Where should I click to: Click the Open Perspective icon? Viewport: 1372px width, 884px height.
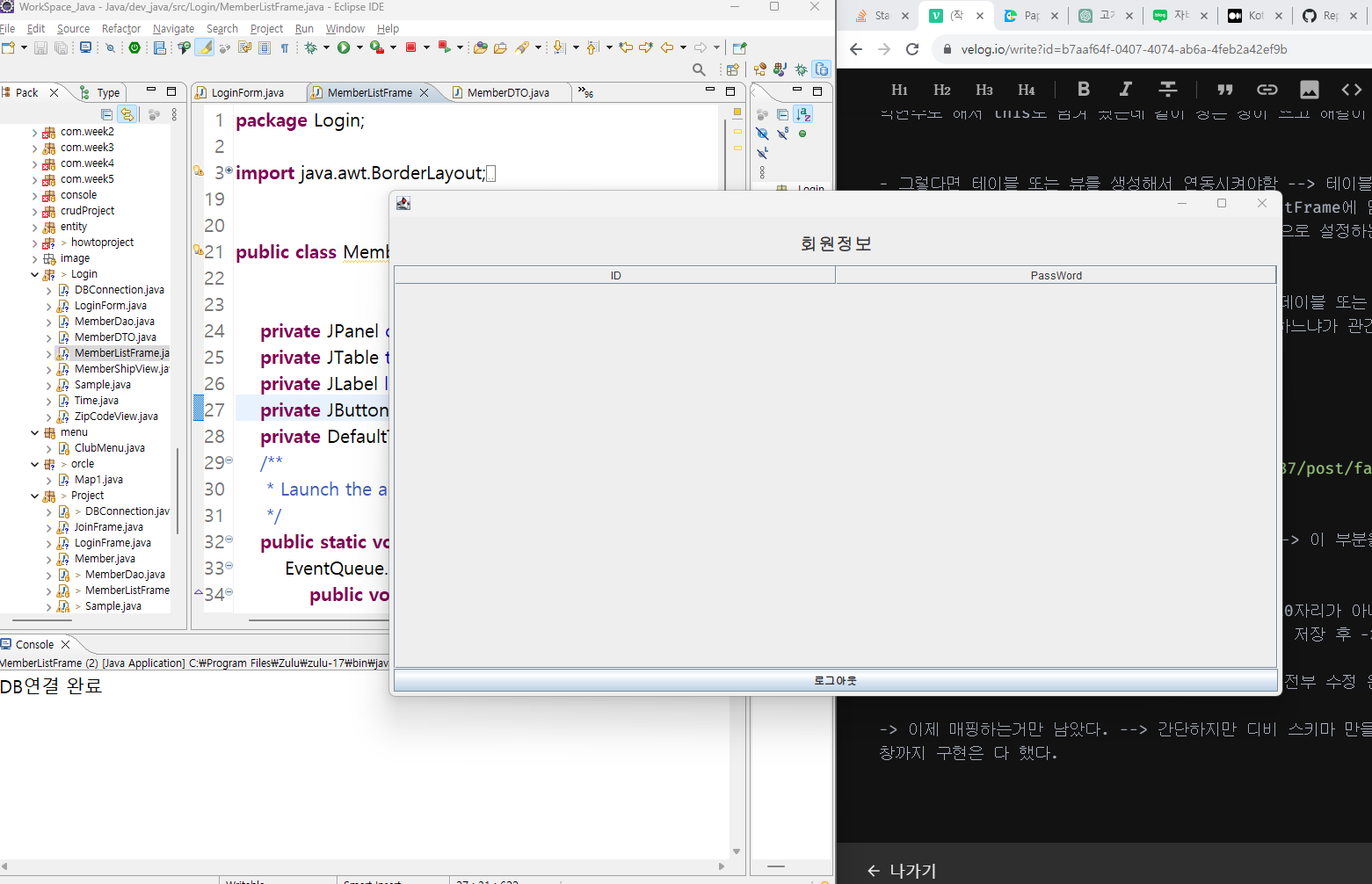(733, 69)
